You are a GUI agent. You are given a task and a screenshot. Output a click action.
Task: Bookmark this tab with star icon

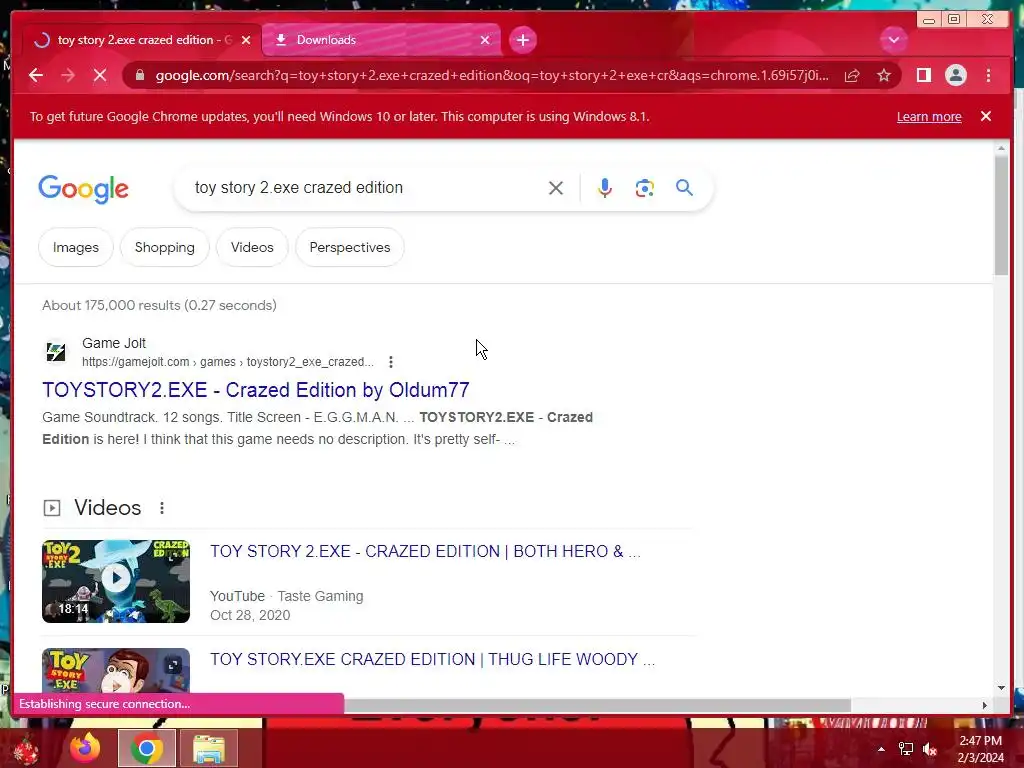pos(884,76)
